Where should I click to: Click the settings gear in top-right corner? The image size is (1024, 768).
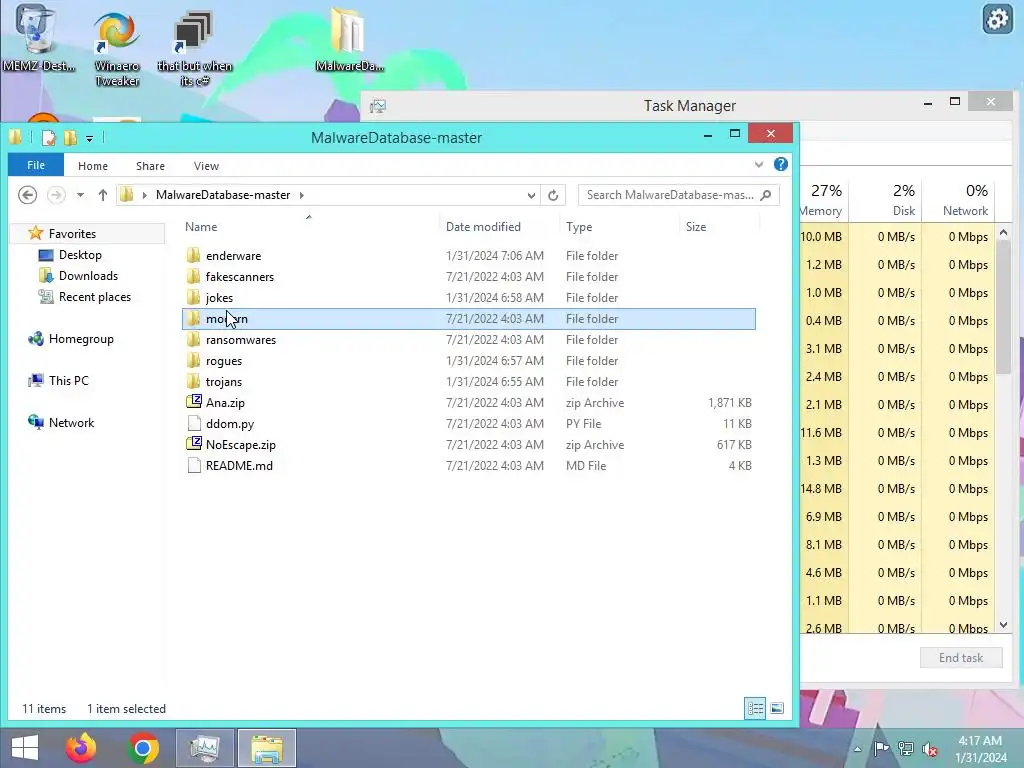(997, 20)
